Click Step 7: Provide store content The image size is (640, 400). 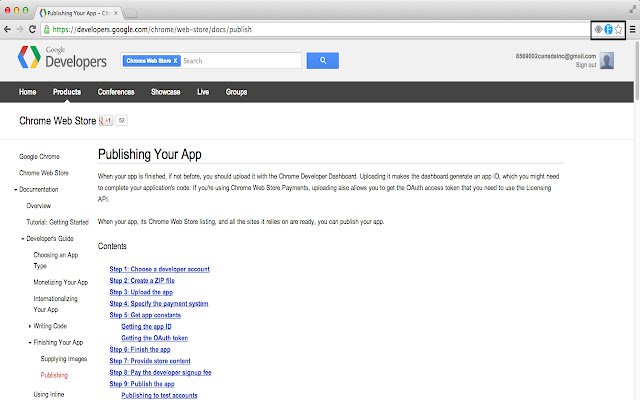(150, 361)
